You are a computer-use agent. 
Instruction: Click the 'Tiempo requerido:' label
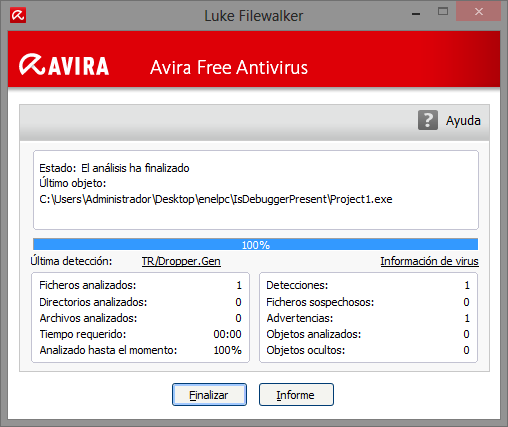pos(83,334)
